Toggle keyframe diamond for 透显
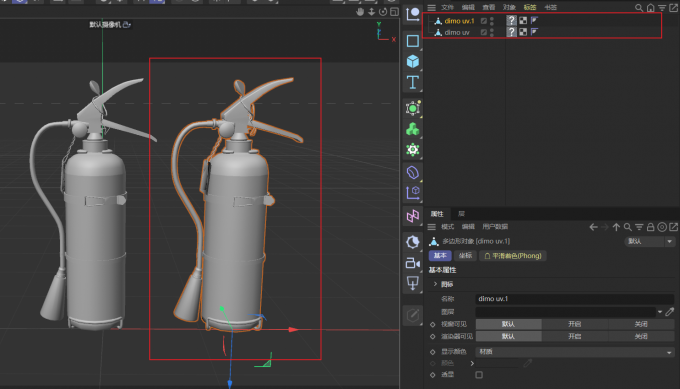 coord(432,375)
